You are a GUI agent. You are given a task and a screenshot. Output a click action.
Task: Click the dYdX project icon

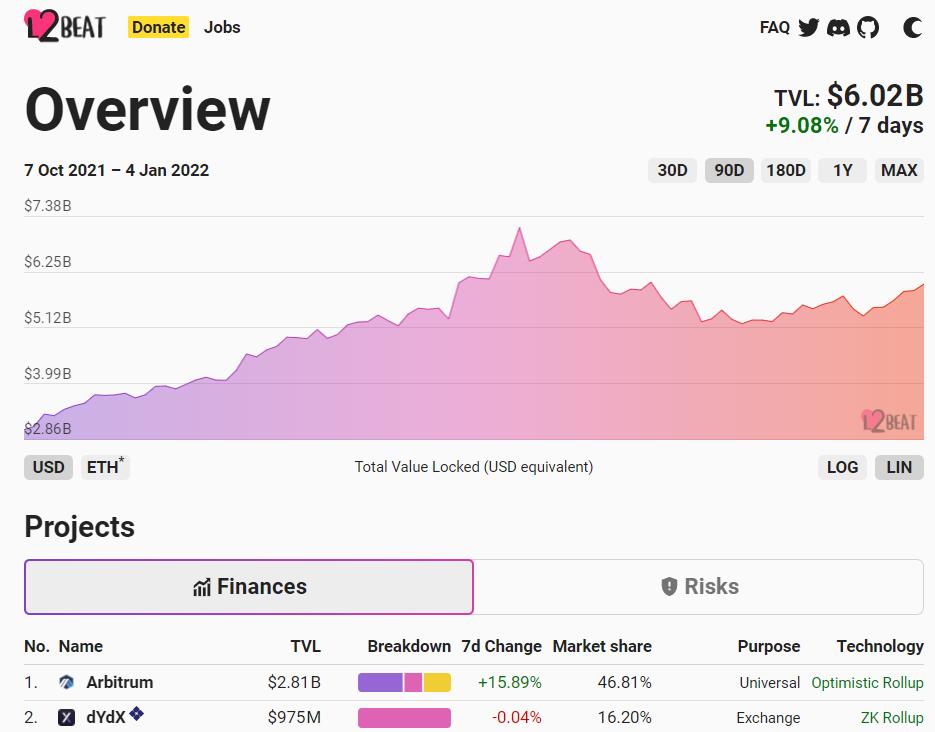coord(67,718)
